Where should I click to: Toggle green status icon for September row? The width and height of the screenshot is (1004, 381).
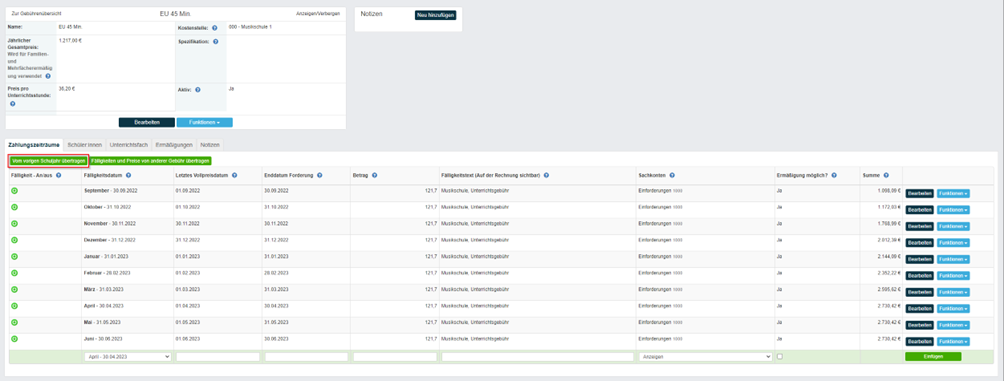(14, 191)
